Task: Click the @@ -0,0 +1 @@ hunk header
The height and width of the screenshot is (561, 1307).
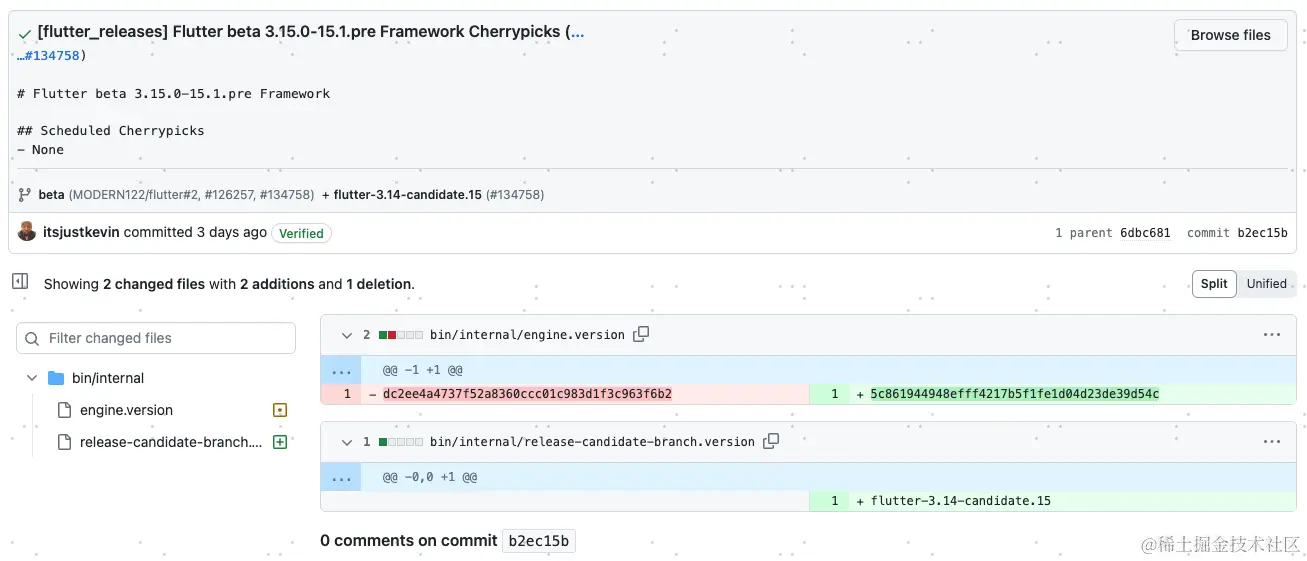Action: coord(430,477)
